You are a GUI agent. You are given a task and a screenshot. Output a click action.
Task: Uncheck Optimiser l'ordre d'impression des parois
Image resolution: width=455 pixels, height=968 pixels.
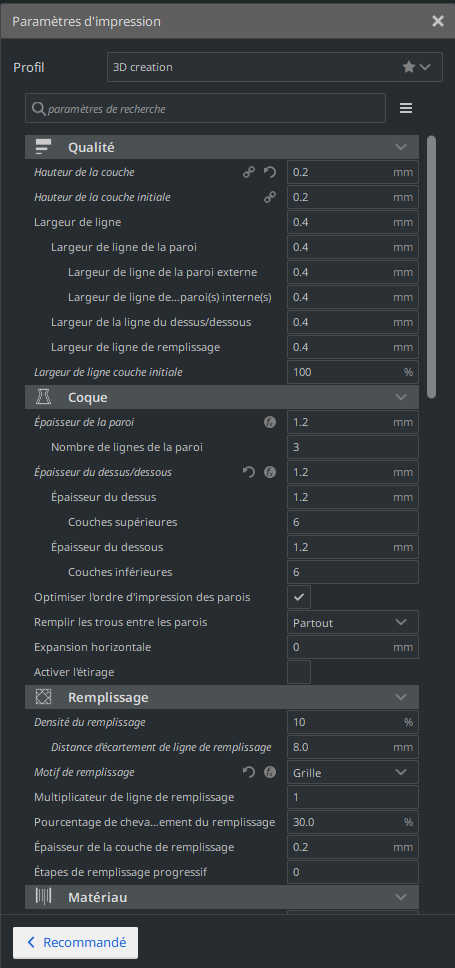point(299,598)
